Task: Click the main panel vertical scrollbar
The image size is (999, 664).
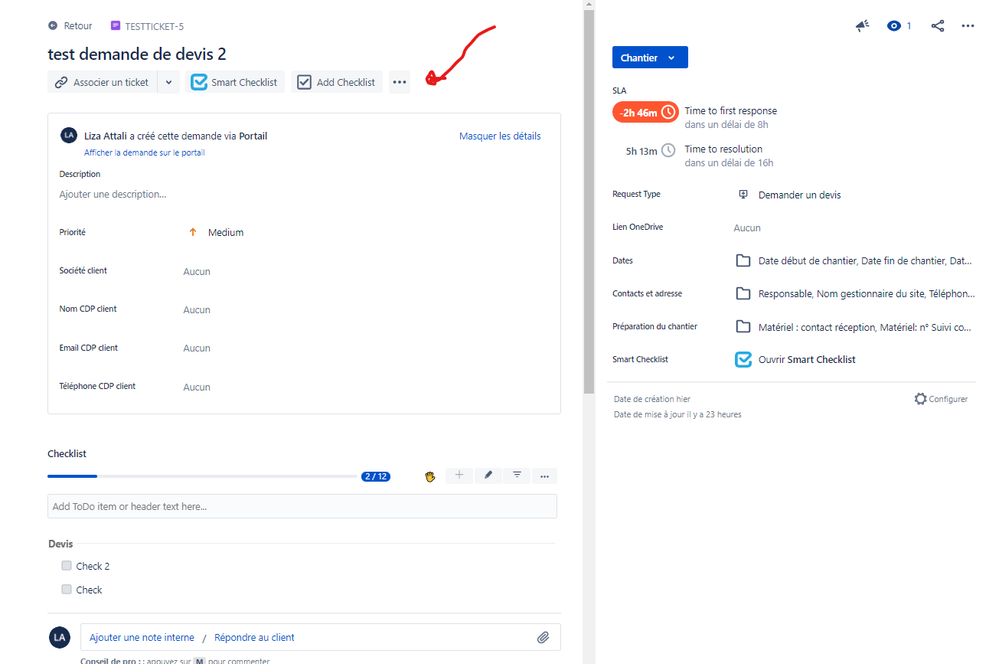Action: coord(589,201)
